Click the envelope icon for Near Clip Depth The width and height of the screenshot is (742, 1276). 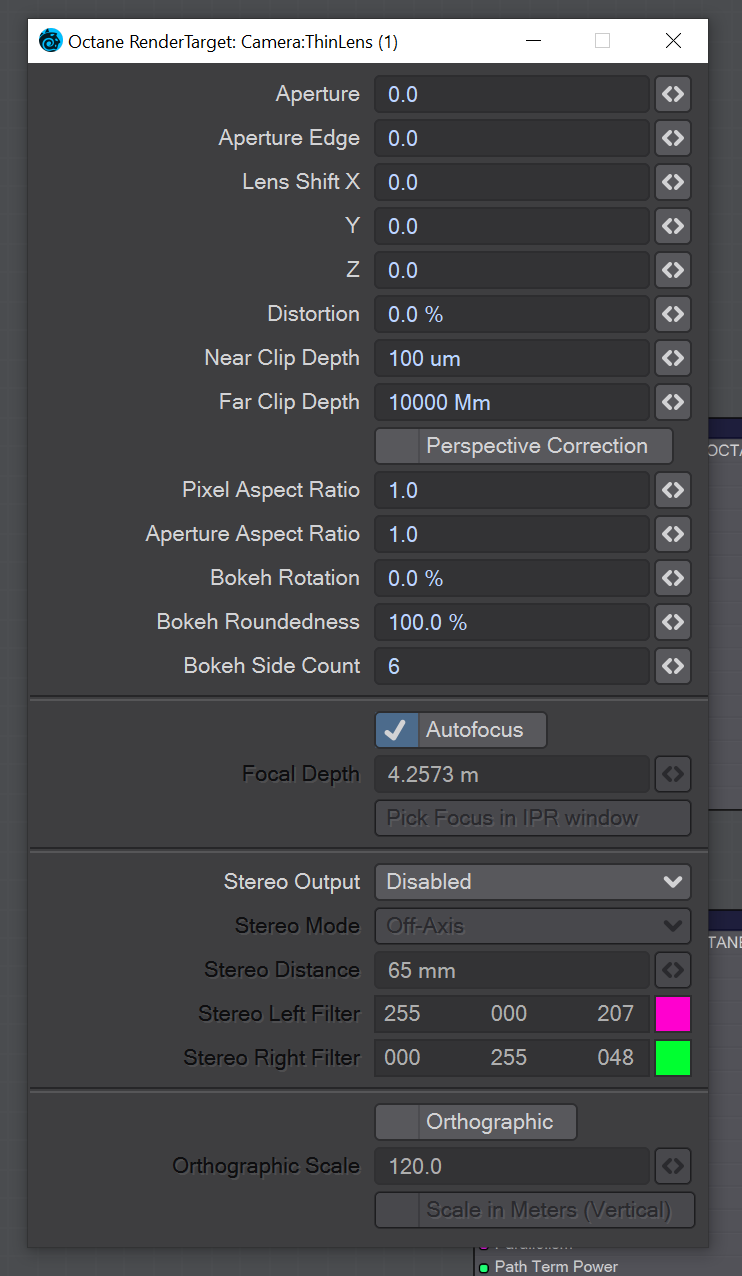pos(673,358)
